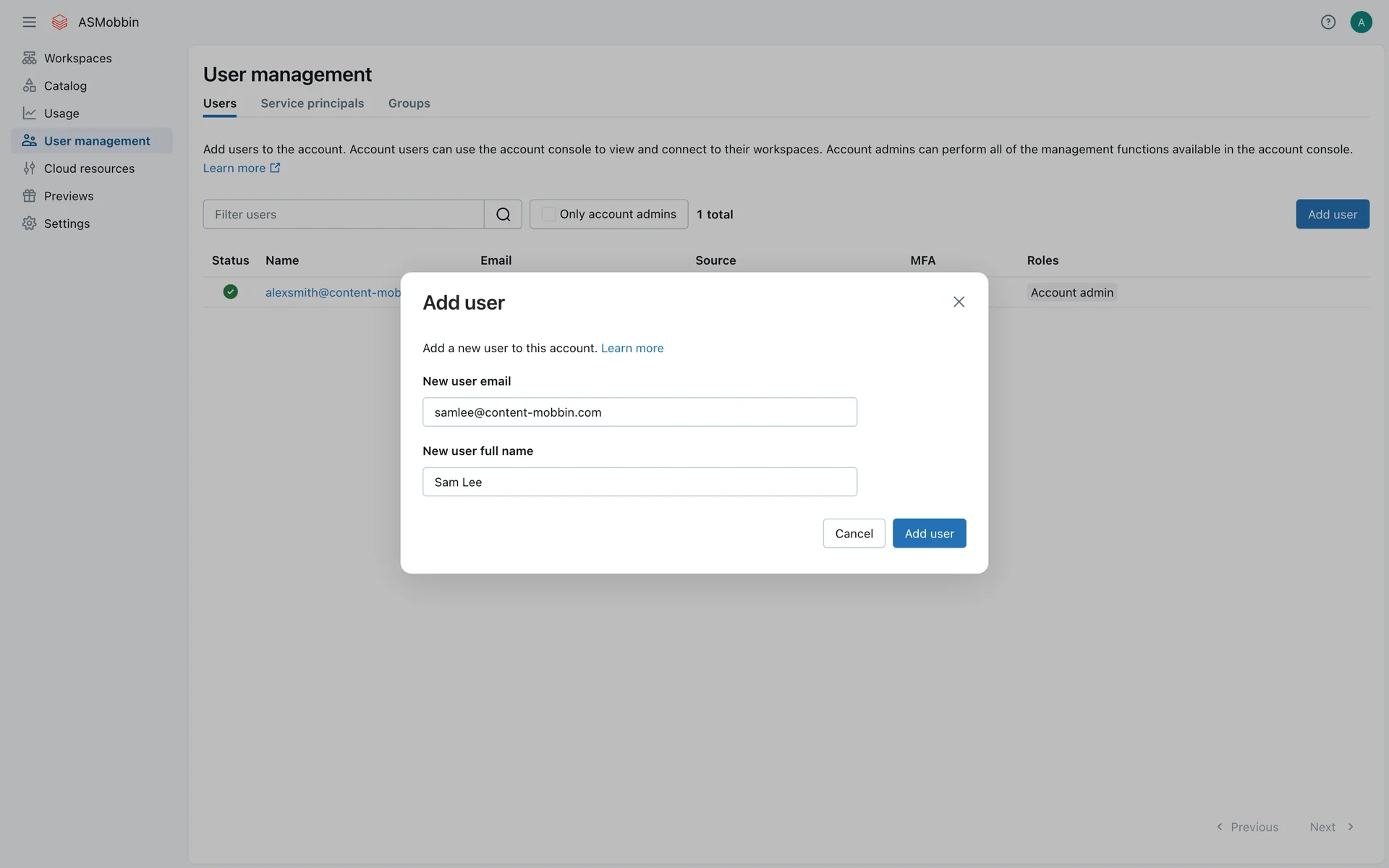The image size is (1389, 868).
Task: Open Workspaces in the sidebar
Action: pos(77,58)
